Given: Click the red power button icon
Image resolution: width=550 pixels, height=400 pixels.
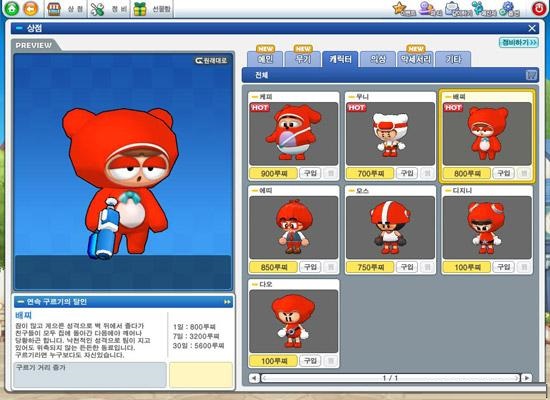Looking at the screenshot, I should click(x=539, y=8).
